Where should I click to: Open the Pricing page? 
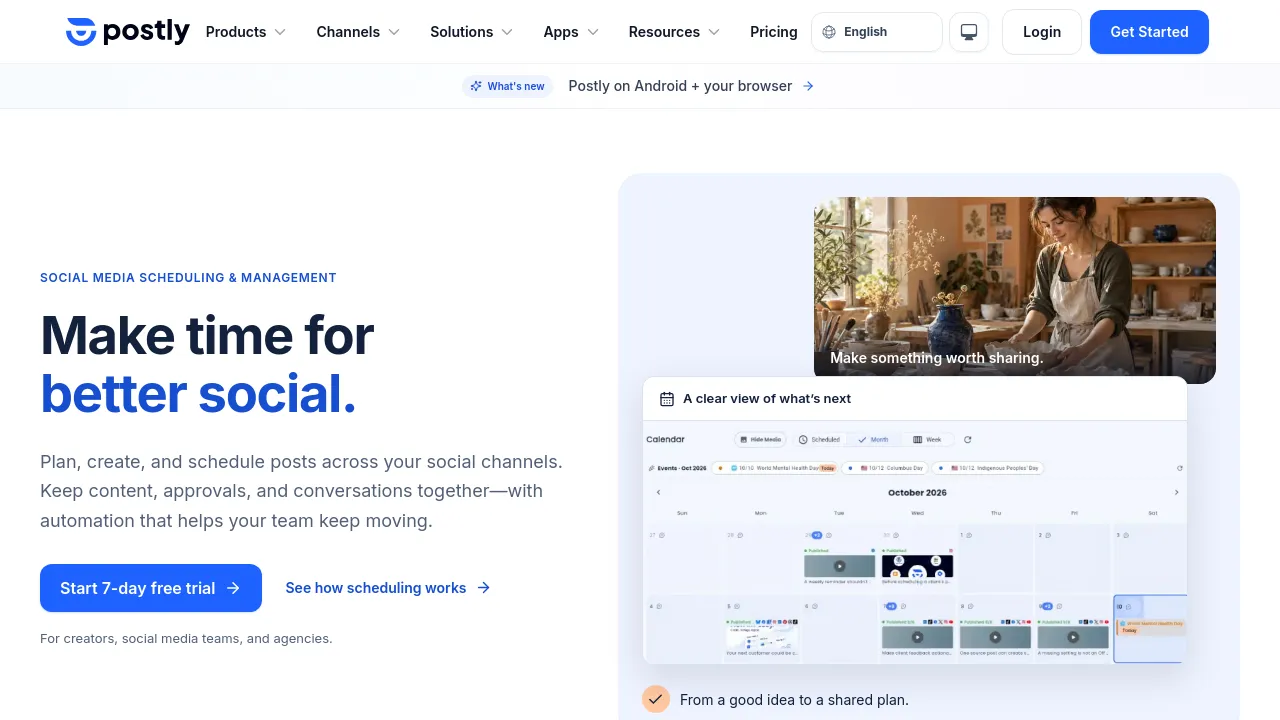pos(774,32)
